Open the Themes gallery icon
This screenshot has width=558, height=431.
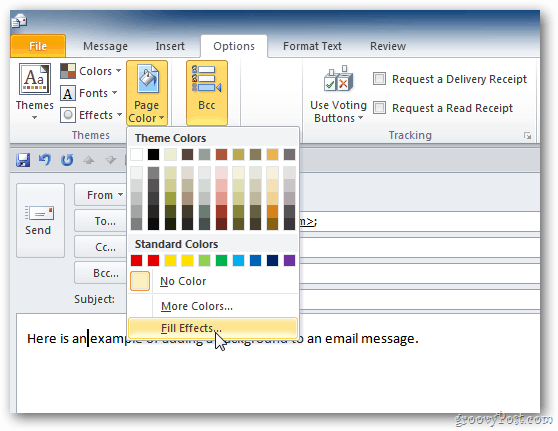point(35,79)
